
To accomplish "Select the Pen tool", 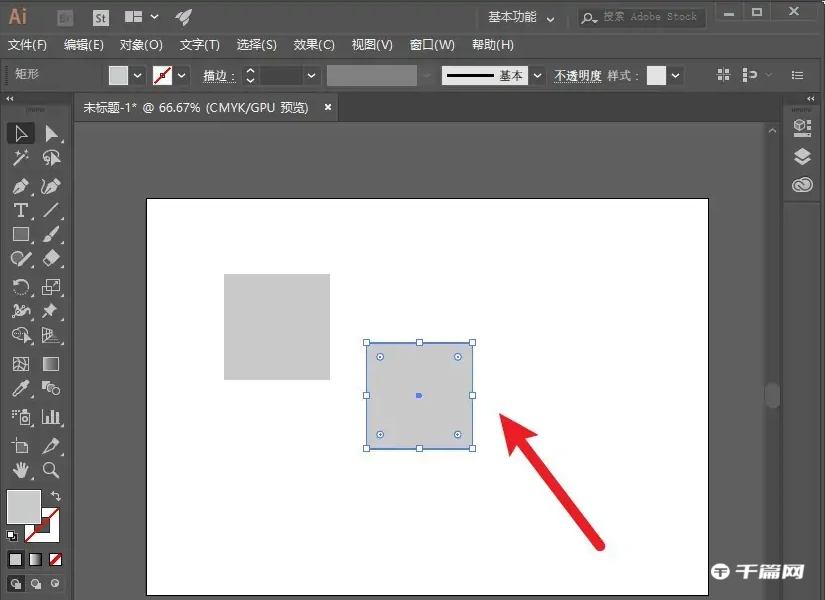I will pos(21,187).
